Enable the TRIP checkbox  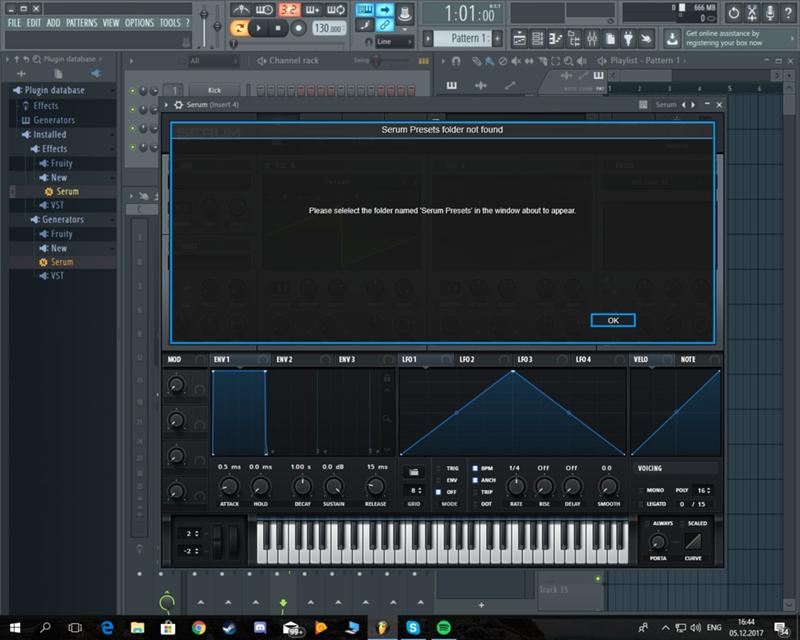pyautogui.click(x=475, y=492)
